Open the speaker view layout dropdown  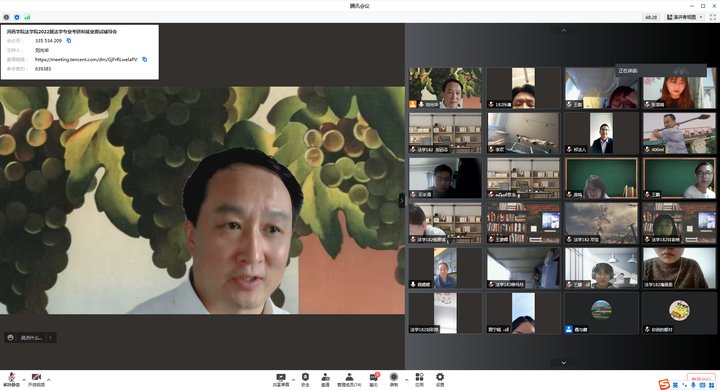[x=685, y=17]
